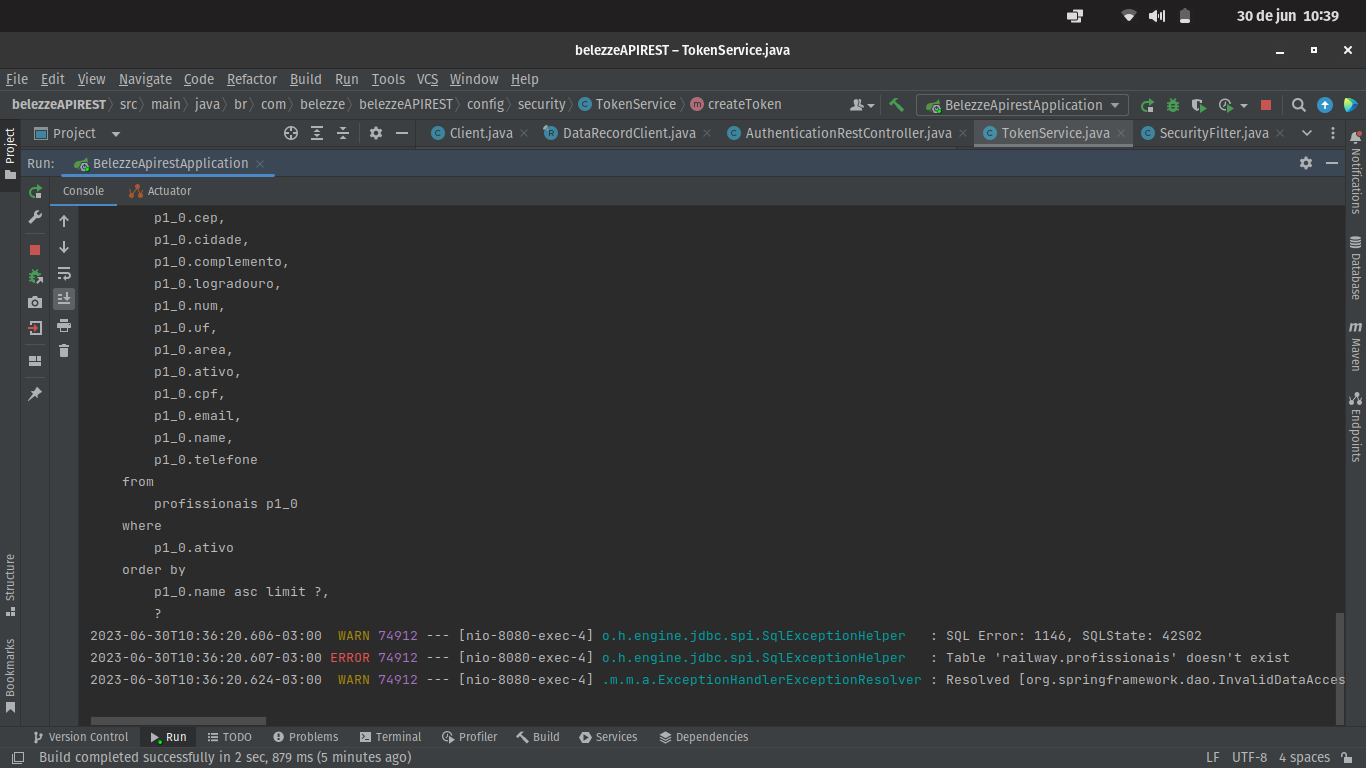Open the Terminal tool window
The image size is (1366, 768).
[x=390, y=737]
